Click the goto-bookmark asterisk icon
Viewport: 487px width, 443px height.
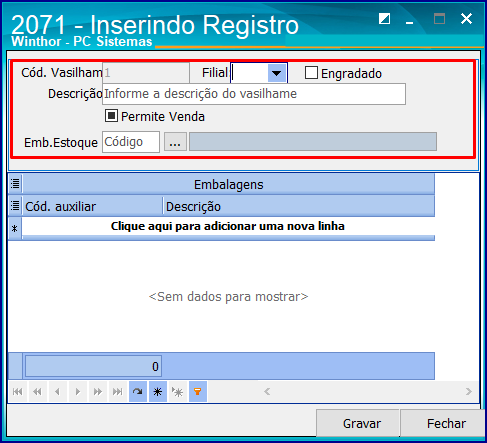(x=178, y=391)
